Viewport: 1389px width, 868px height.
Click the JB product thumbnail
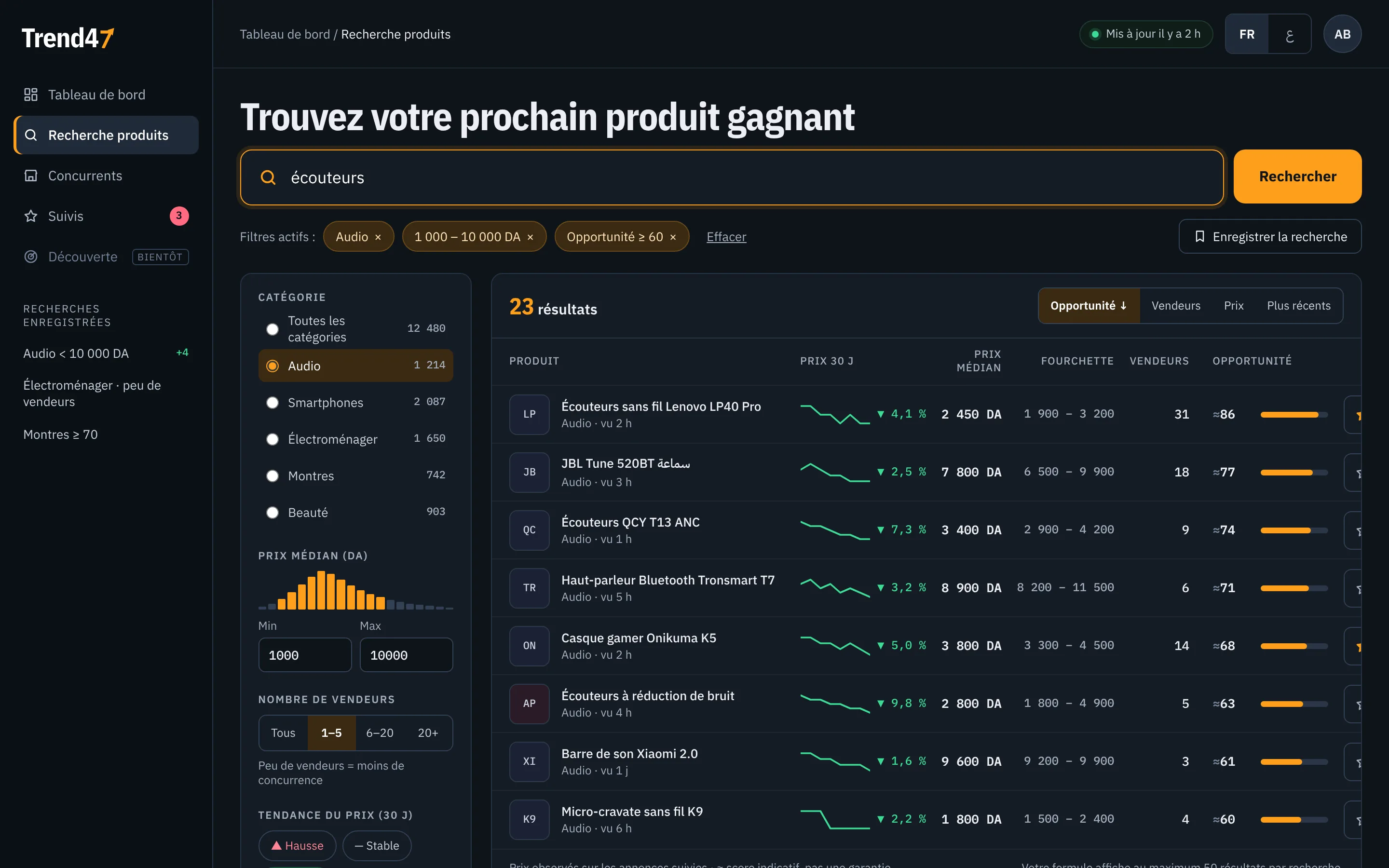coord(529,473)
